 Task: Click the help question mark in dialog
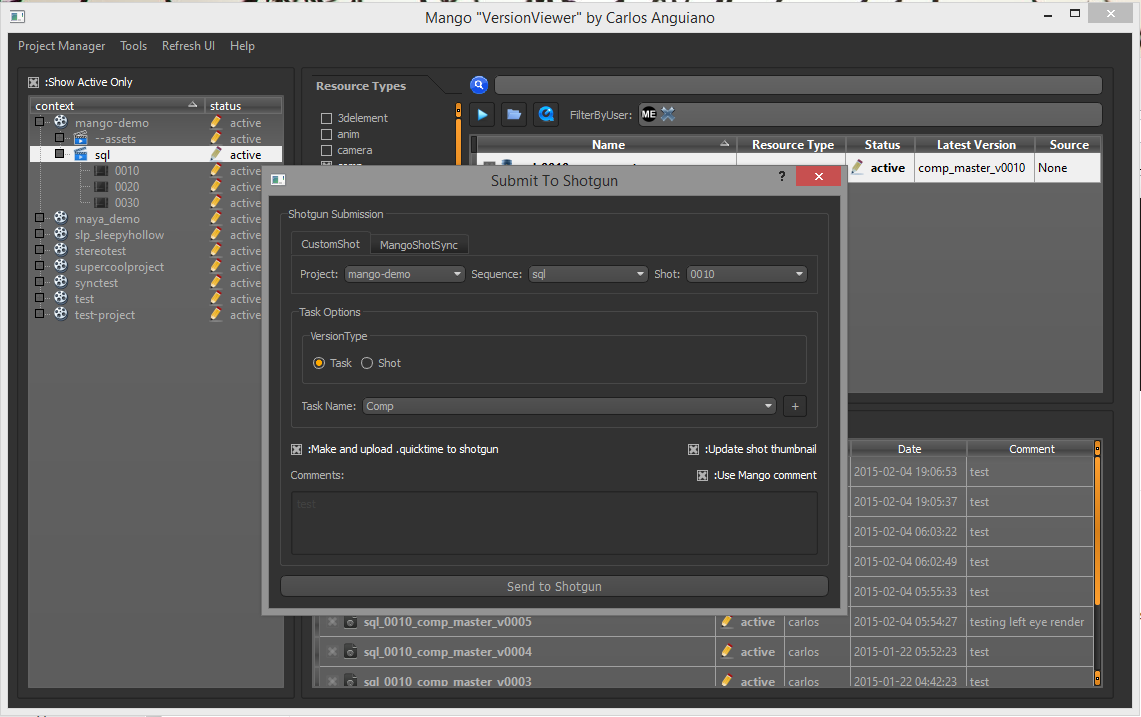coord(782,176)
